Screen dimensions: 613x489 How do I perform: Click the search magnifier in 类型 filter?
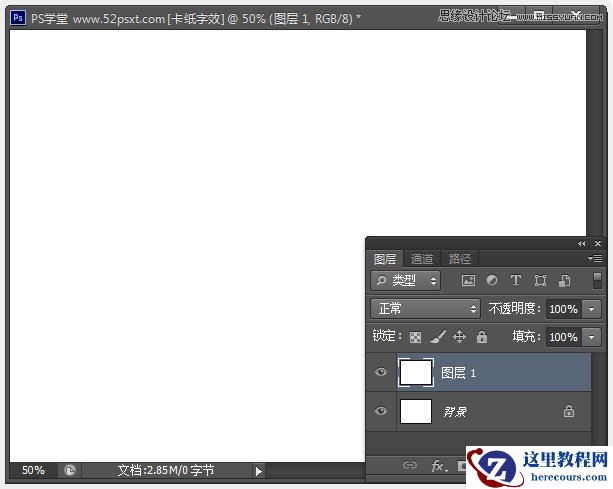click(381, 280)
